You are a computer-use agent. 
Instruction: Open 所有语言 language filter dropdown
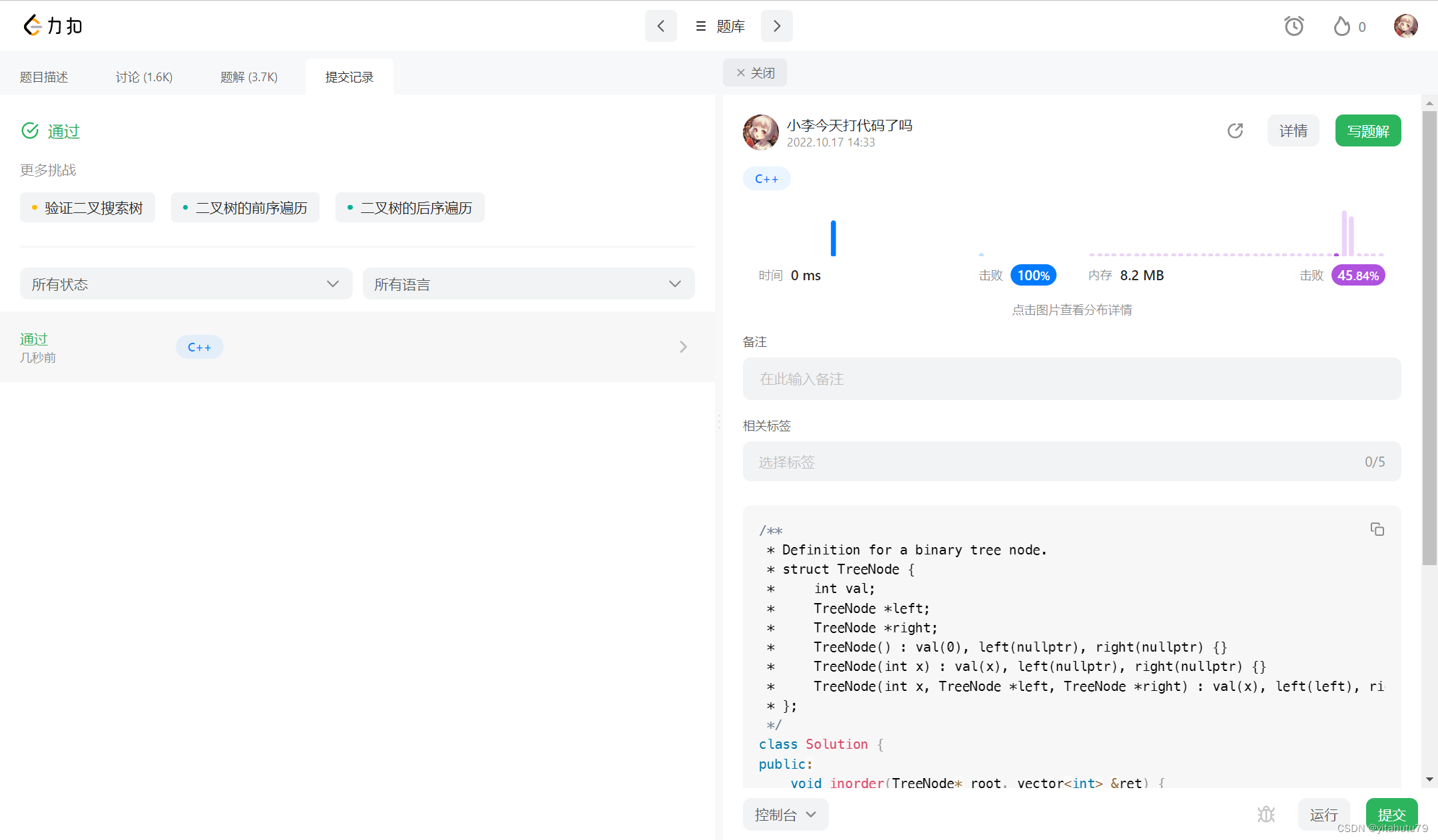pyautogui.click(x=528, y=284)
